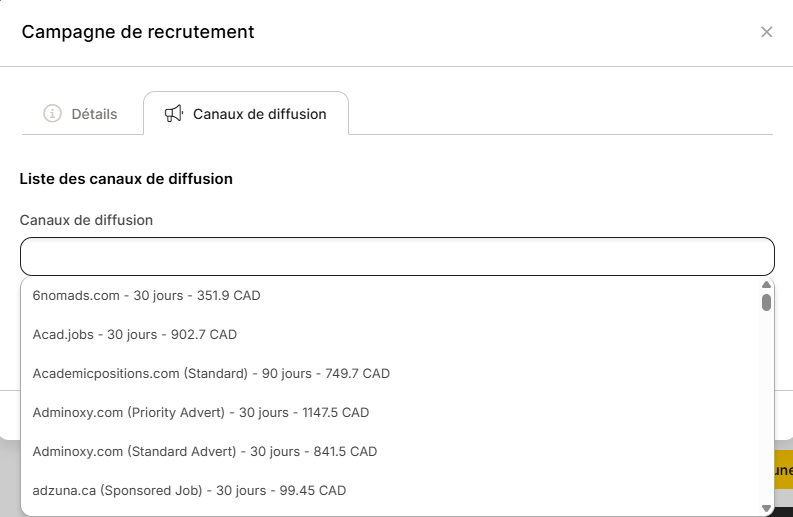Click the Campagne de recrutement title
This screenshot has height=517, width=793.
(x=138, y=32)
